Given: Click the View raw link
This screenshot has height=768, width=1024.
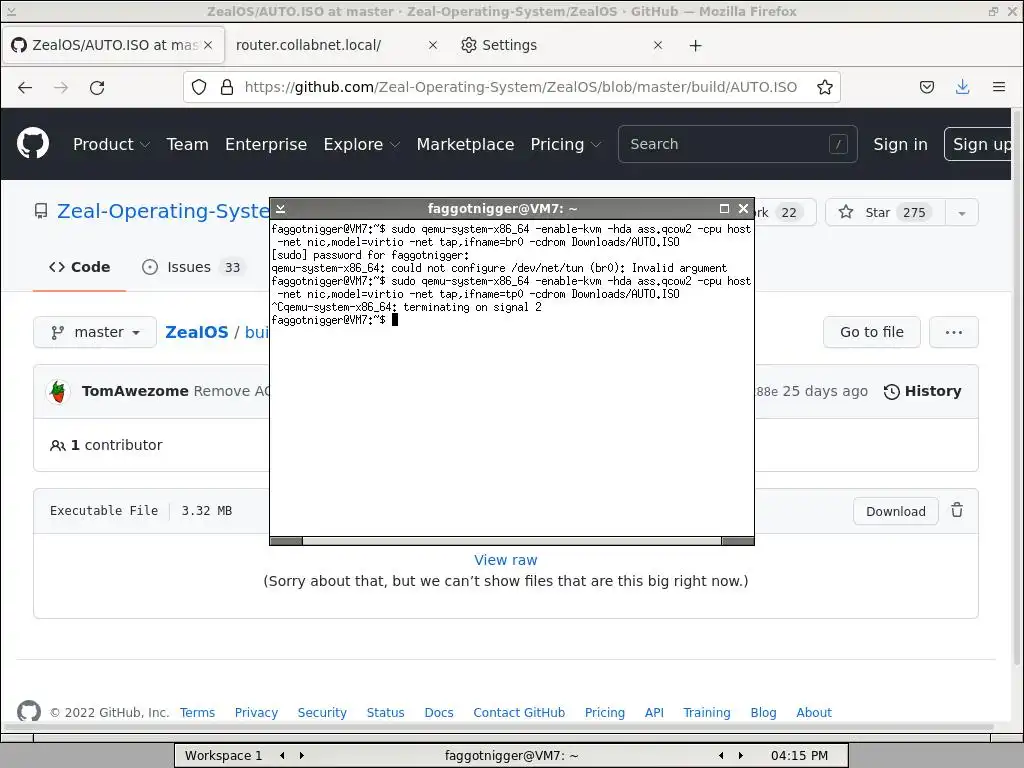Looking at the screenshot, I should point(505,560).
